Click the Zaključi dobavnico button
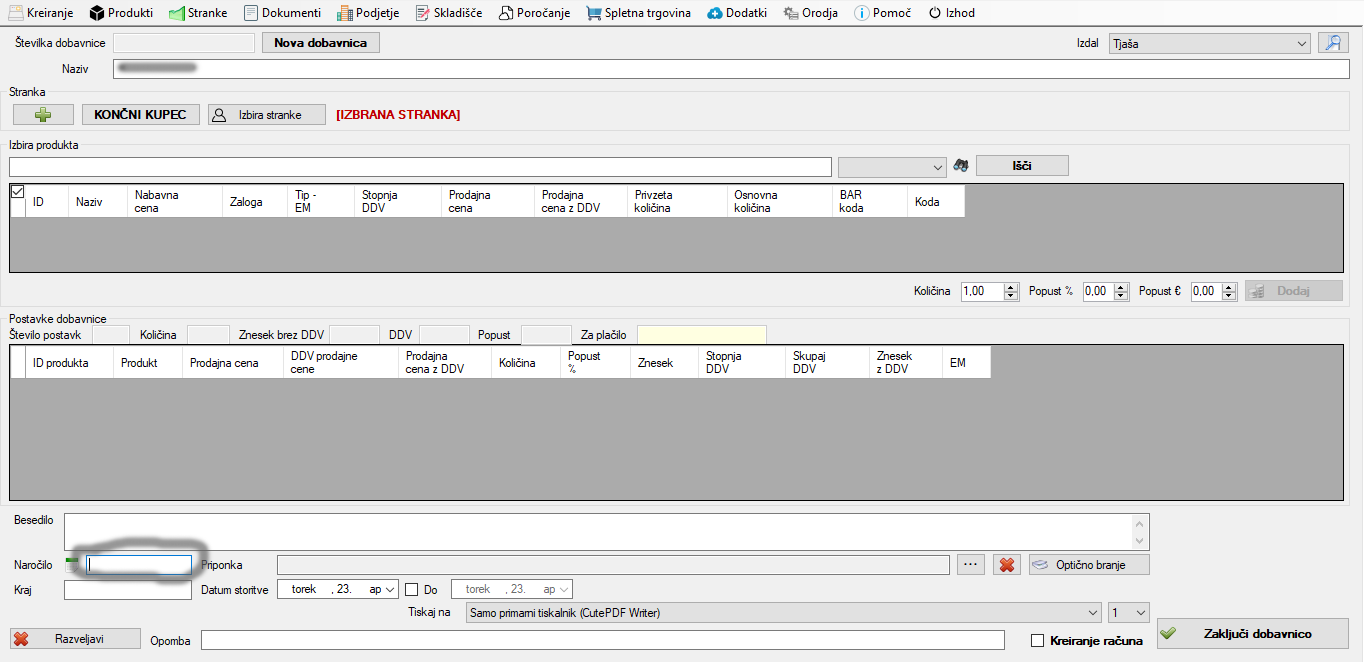 pos(1251,634)
